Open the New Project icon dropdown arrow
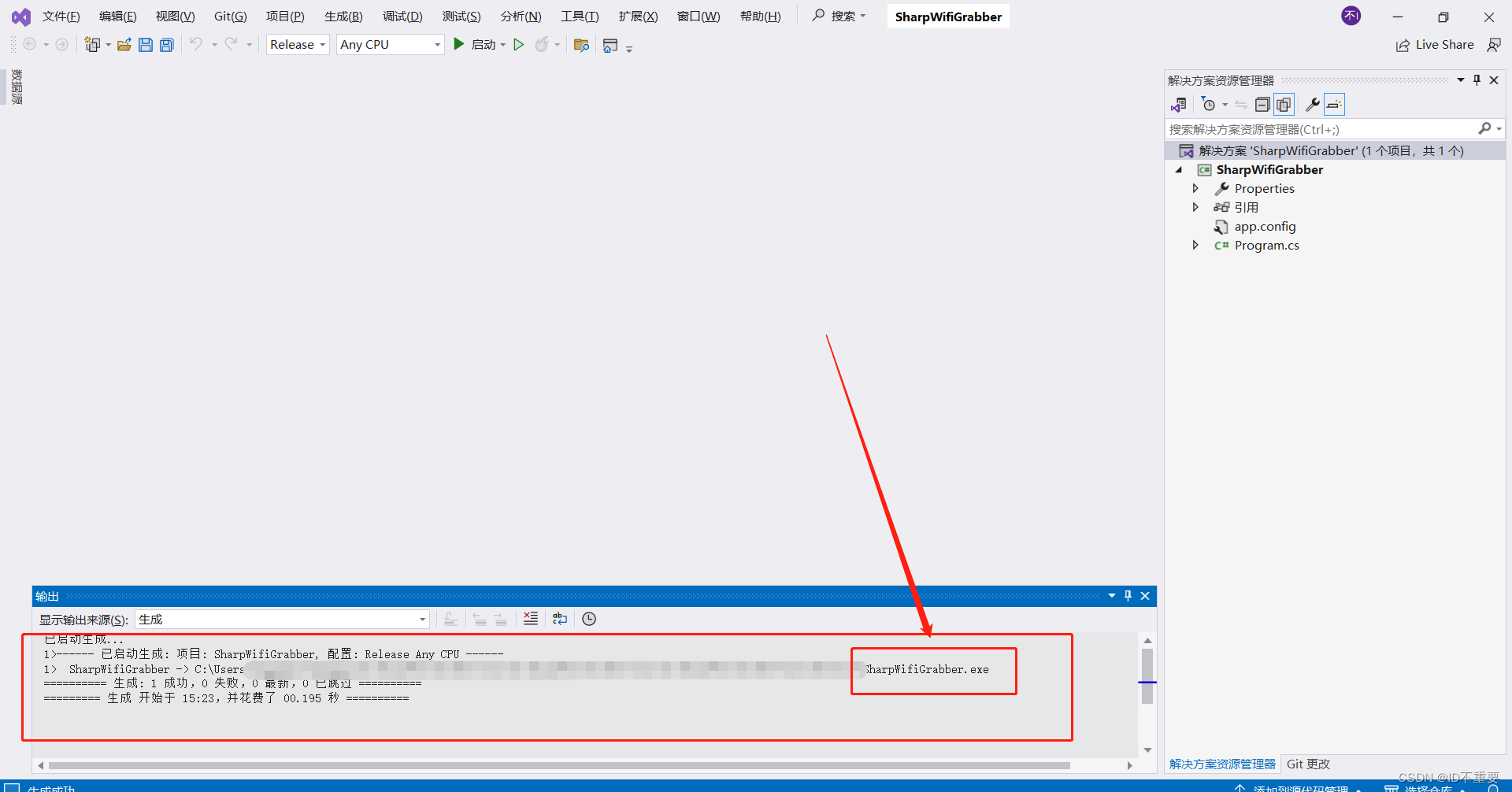Image resolution: width=1512 pixels, height=792 pixels. click(108, 45)
